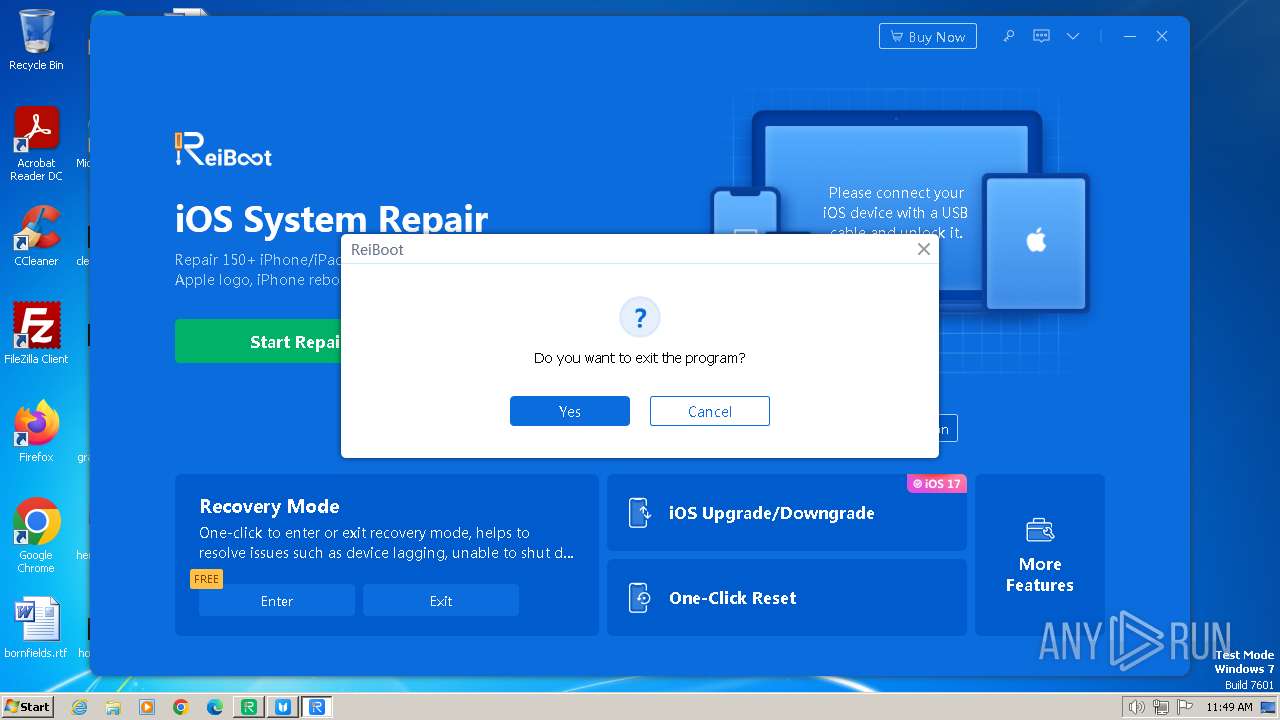The width and height of the screenshot is (1280, 720).
Task: Switch to green R taskbar app
Action: [249, 707]
